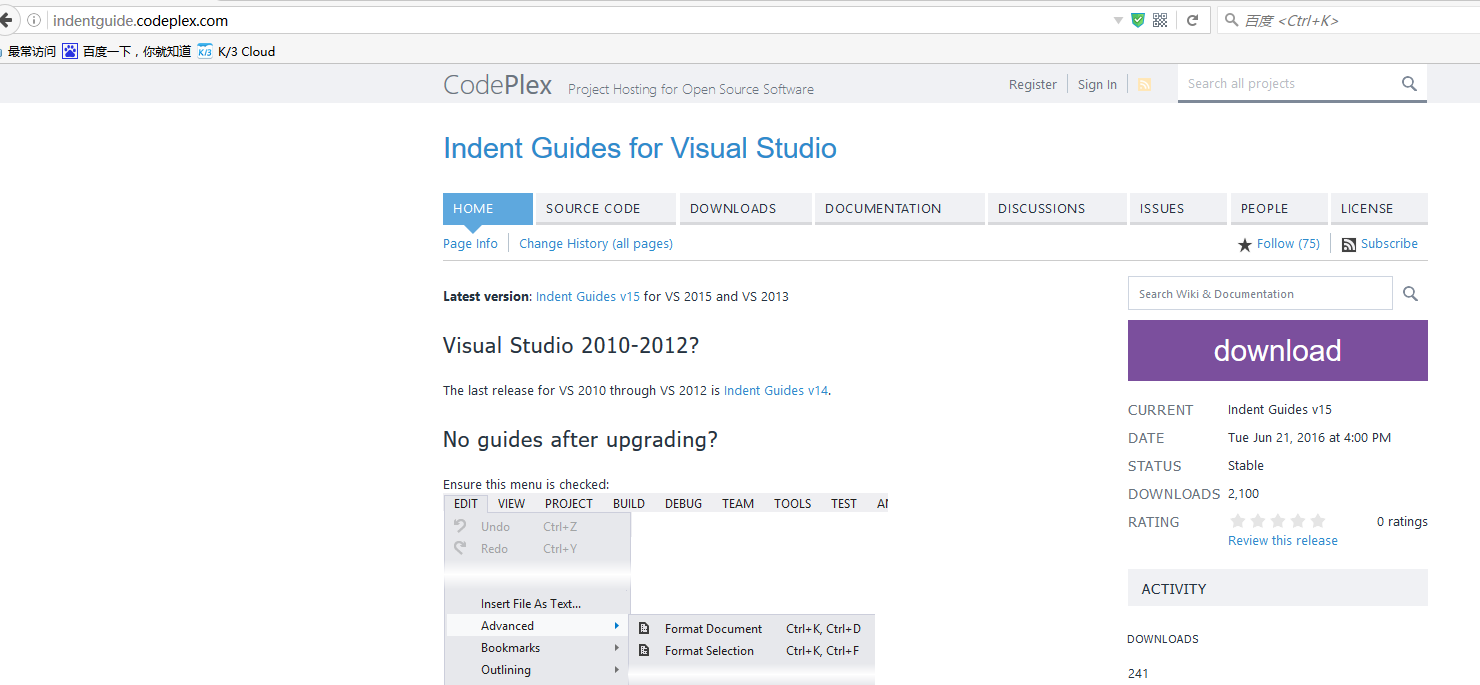The height and width of the screenshot is (685, 1480).
Task: Click the Follow (75) link
Action: [1288, 243]
